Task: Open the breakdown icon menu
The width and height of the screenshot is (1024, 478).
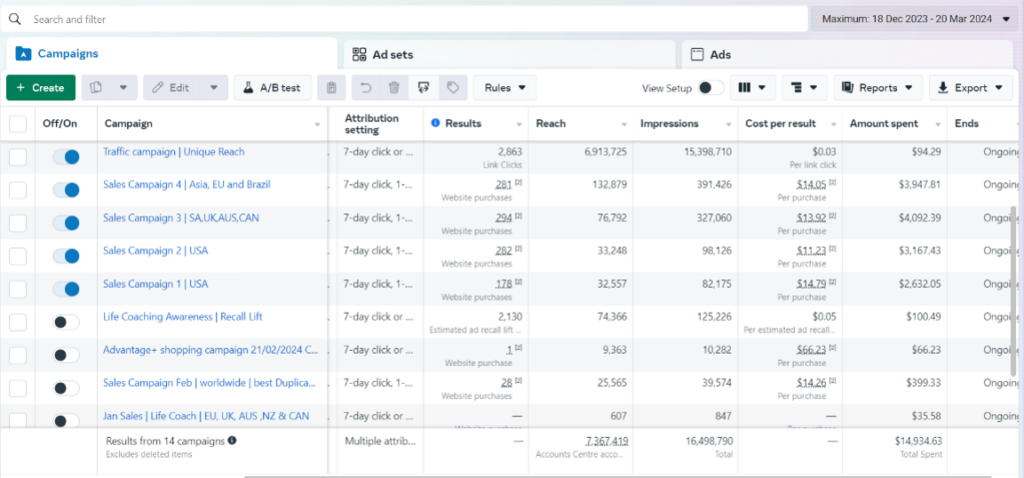Action: tap(805, 88)
